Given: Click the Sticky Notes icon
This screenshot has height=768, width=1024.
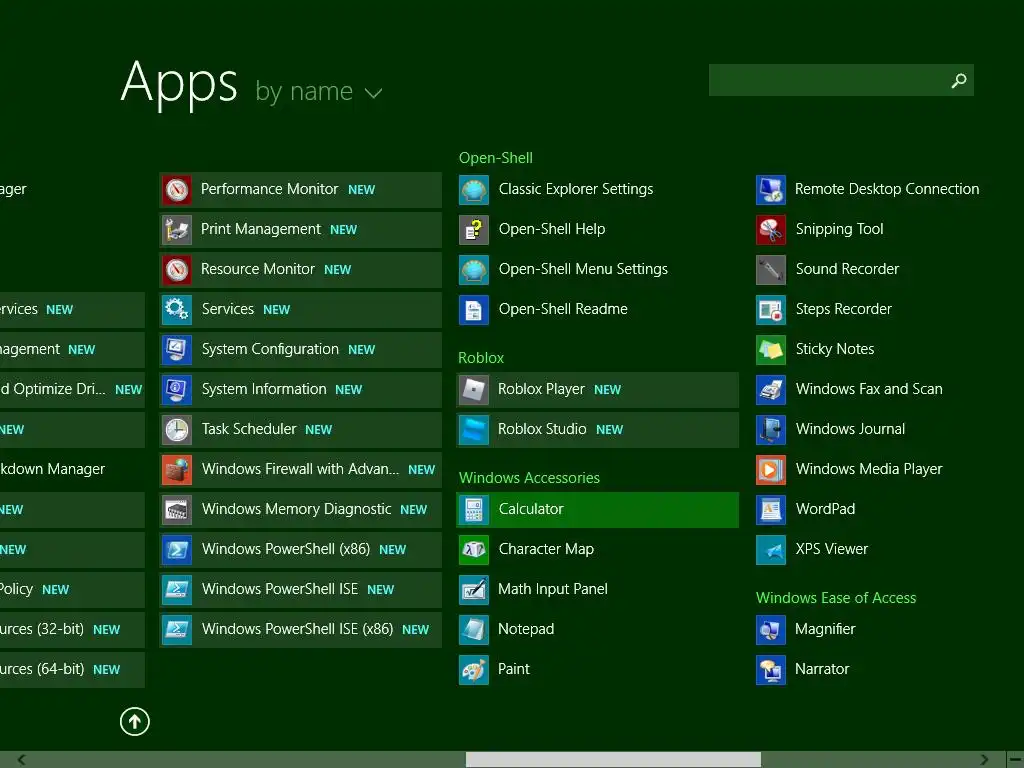Looking at the screenshot, I should pos(771,350).
